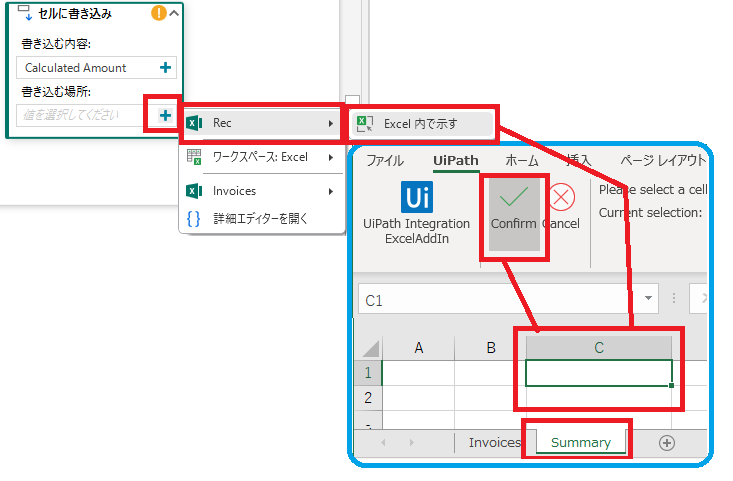Switch to the Invoices sheet tab

pos(495,443)
